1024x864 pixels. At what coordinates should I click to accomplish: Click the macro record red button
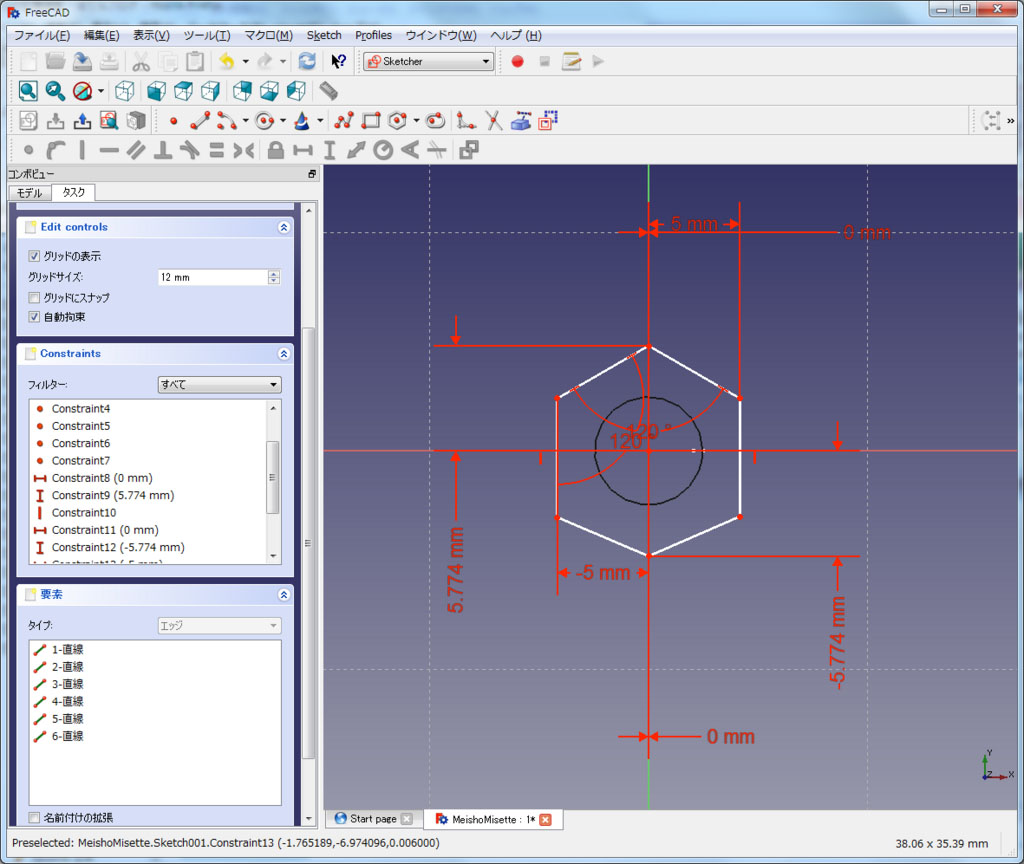click(x=517, y=61)
